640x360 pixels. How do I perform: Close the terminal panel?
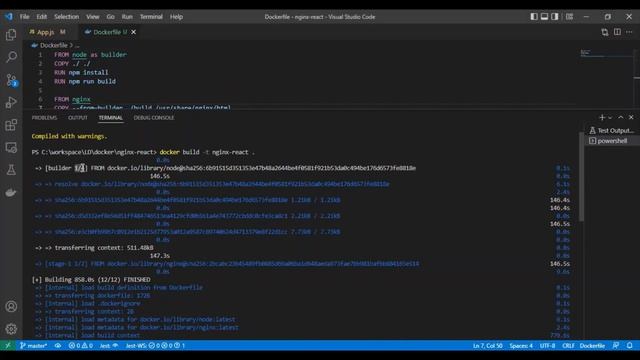pos(631,118)
